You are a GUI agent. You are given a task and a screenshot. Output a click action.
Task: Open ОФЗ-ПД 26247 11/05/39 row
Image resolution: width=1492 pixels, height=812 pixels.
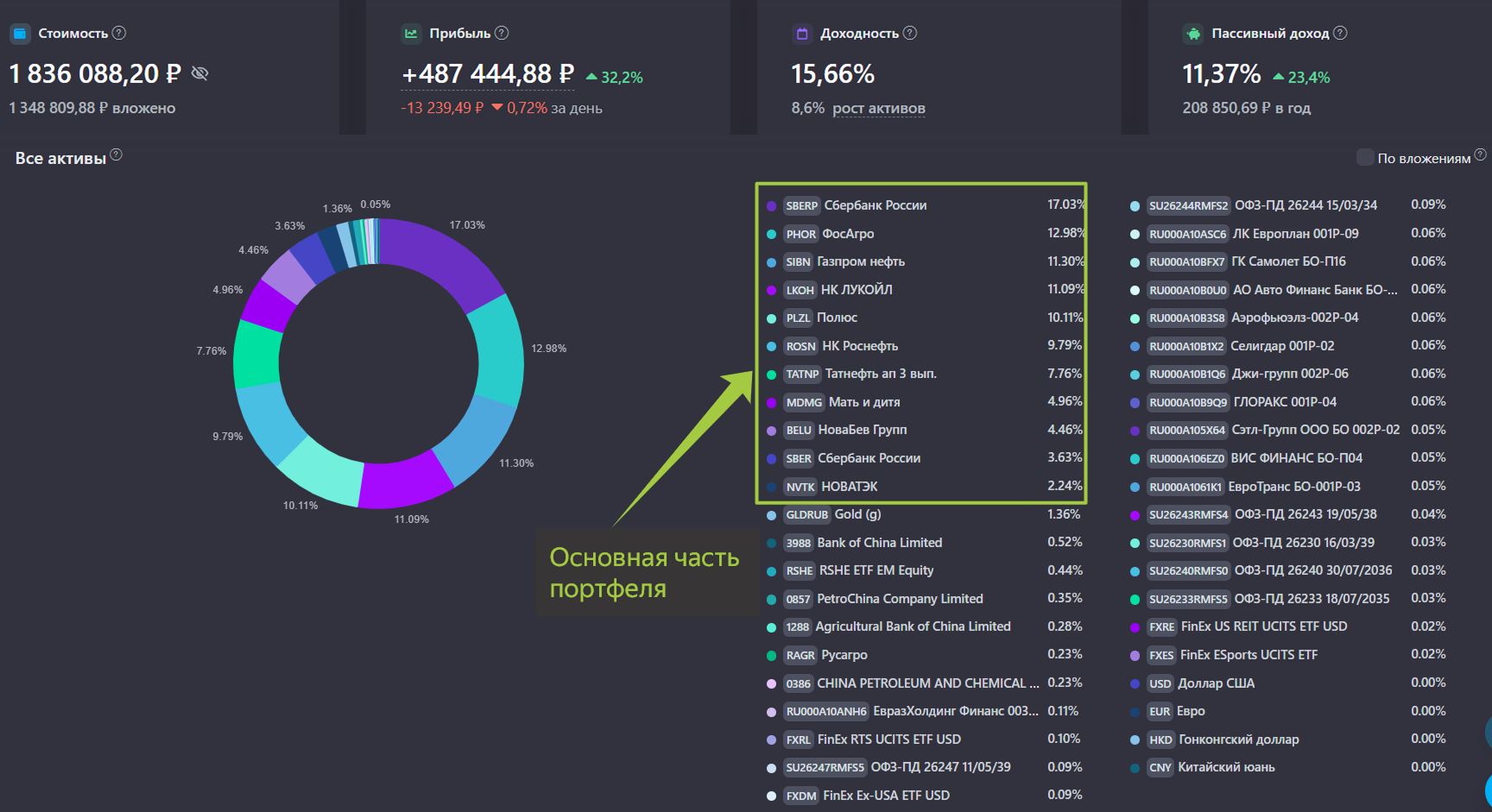[924, 767]
